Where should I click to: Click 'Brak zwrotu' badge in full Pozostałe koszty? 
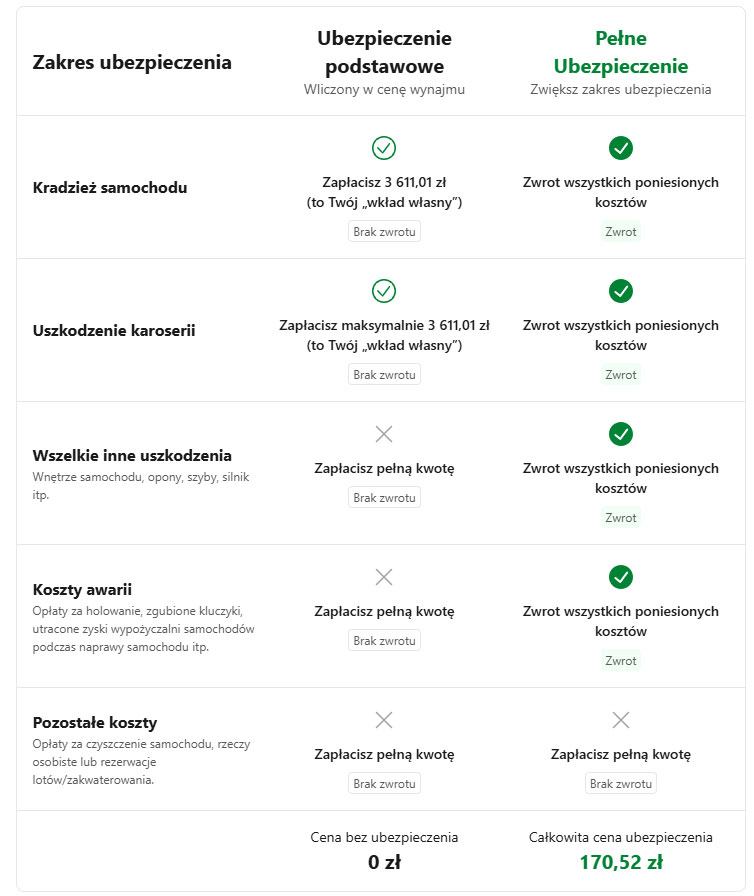pos(620,783)
